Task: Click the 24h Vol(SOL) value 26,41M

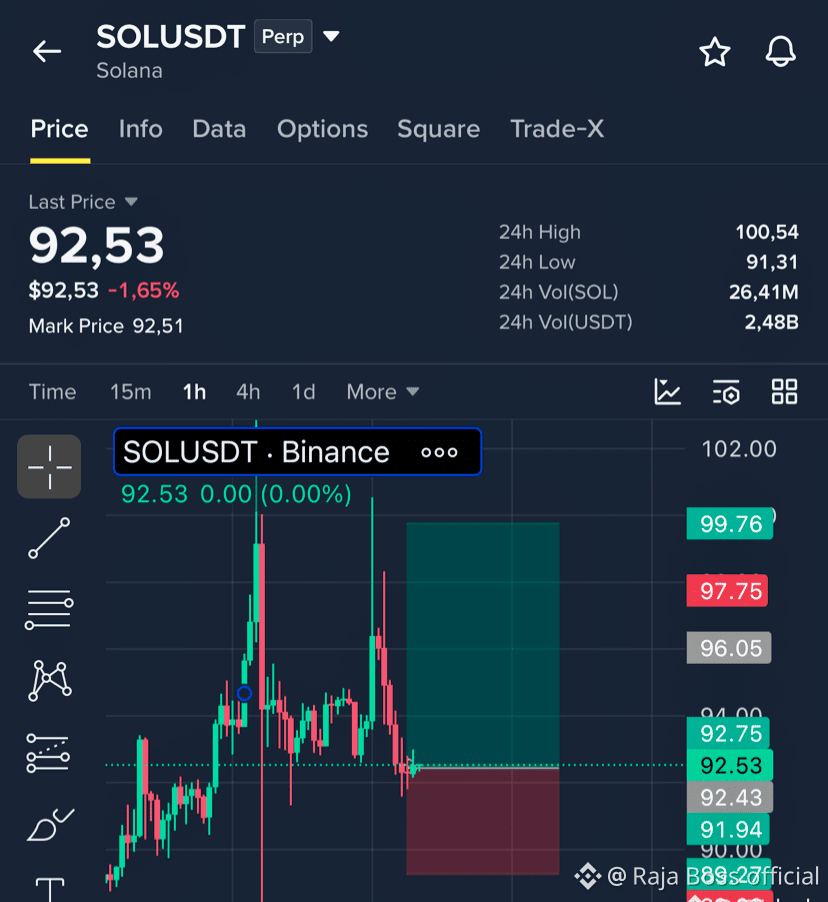Action: [764, 292]
